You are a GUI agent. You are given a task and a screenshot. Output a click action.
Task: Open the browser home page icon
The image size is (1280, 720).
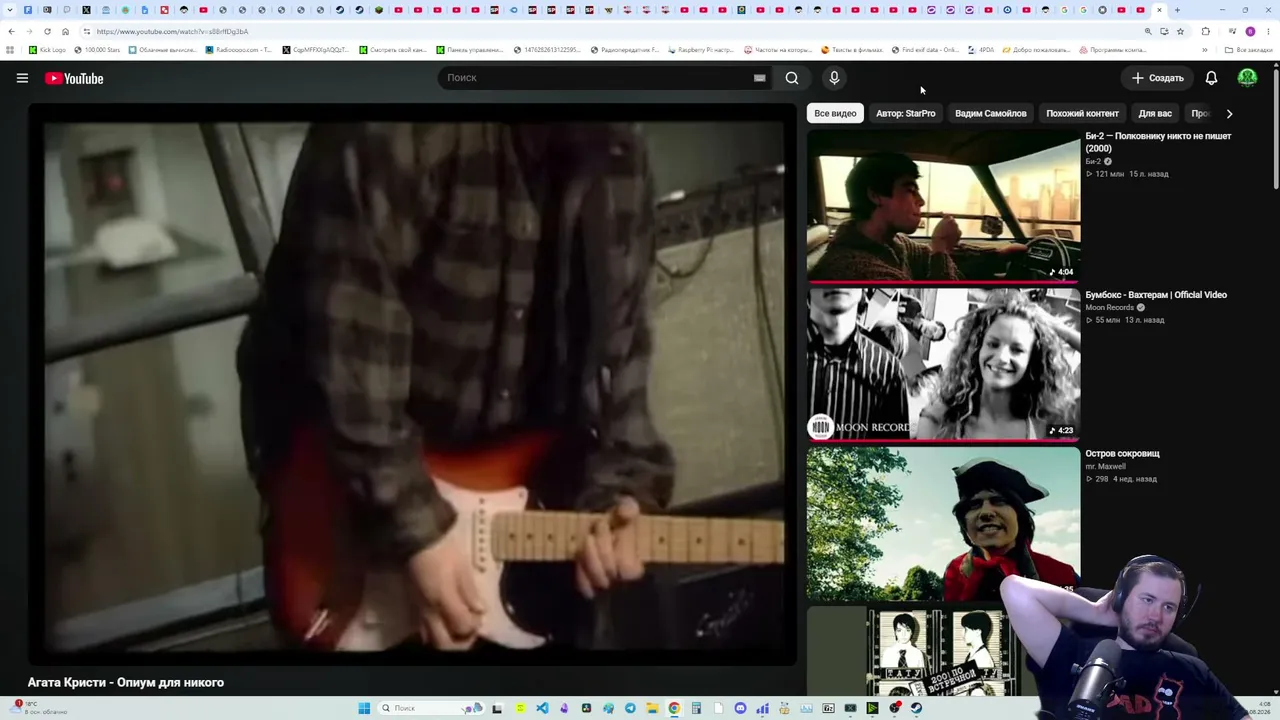(65, 31)
